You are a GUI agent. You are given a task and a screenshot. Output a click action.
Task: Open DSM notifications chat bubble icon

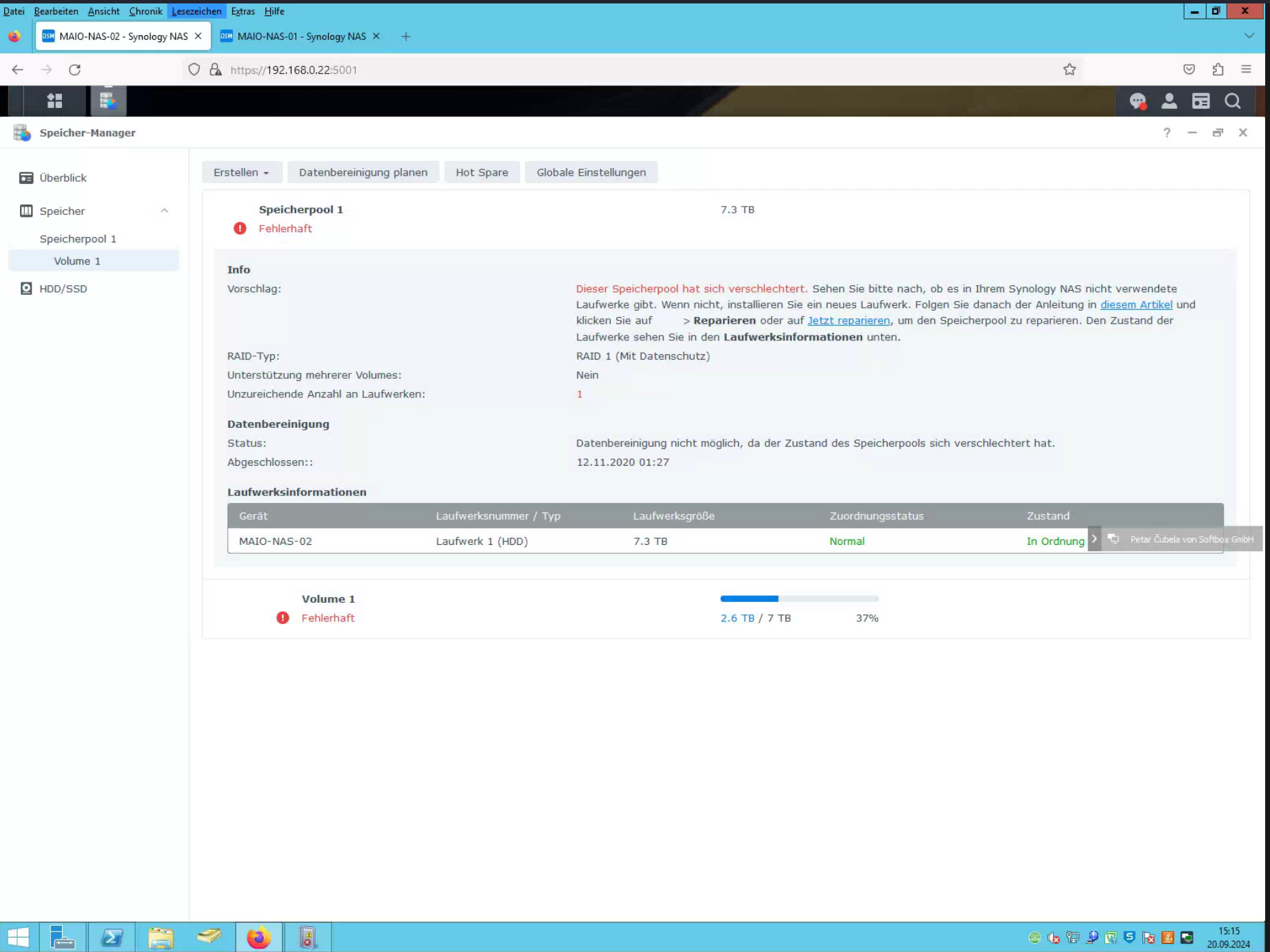[x=1137, y=101]
